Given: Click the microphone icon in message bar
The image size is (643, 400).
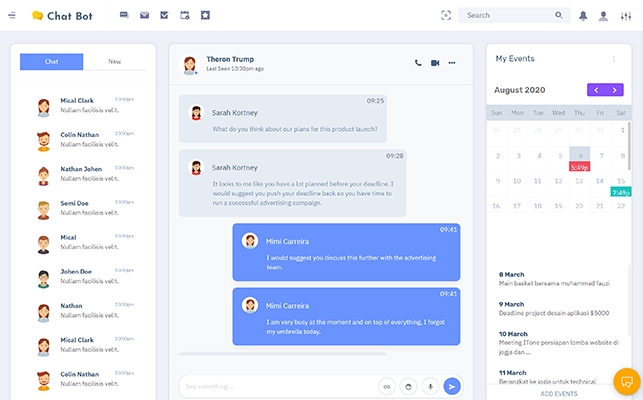Looking at the screenshot, I should 430,386.
